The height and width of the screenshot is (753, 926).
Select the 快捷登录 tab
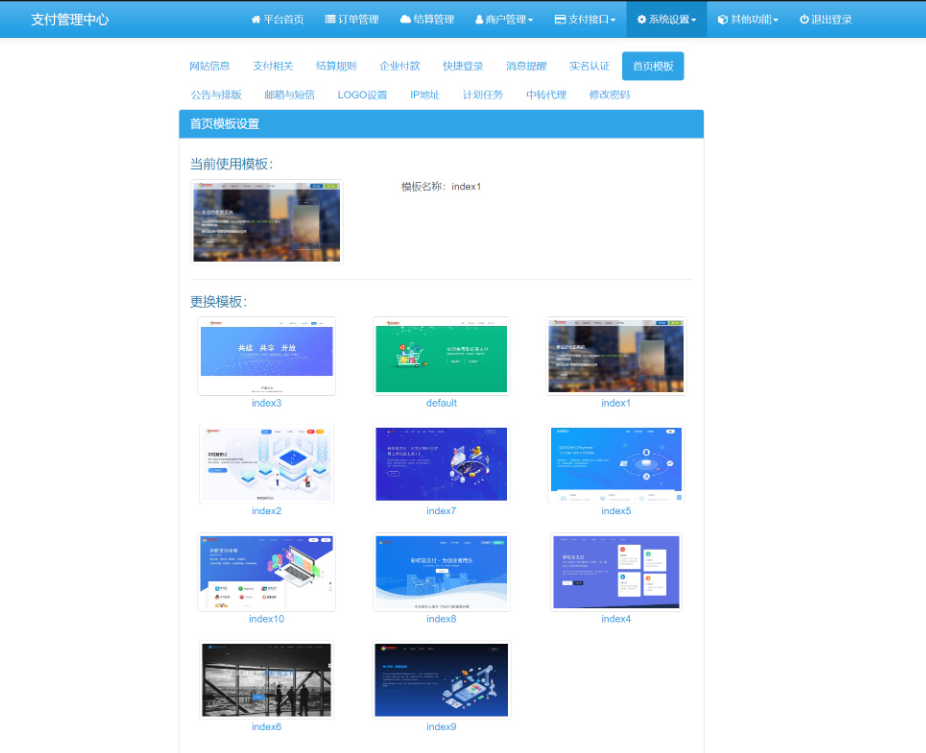pyautogui.click(x=463, y=66)
